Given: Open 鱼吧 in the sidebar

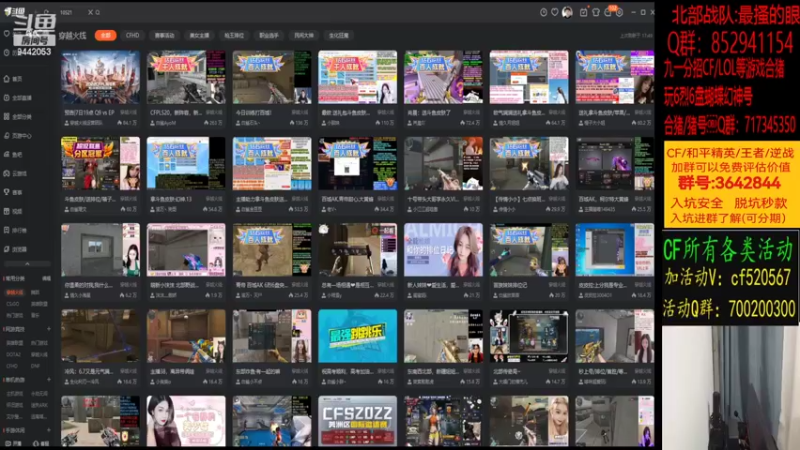Looking at the screenshot, I should [x=14, y=155].
